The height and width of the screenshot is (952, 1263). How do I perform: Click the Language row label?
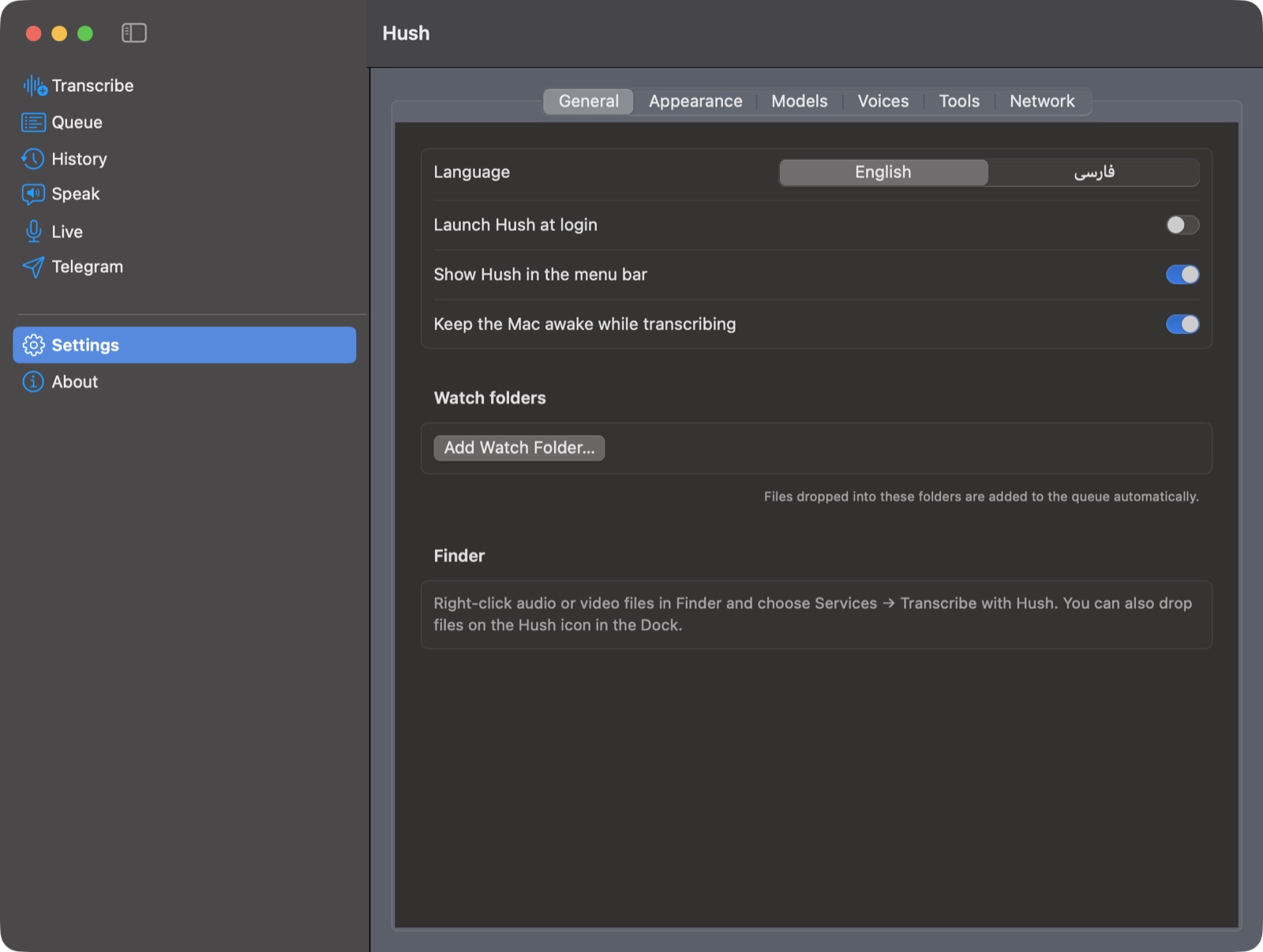tap(471, 172)
